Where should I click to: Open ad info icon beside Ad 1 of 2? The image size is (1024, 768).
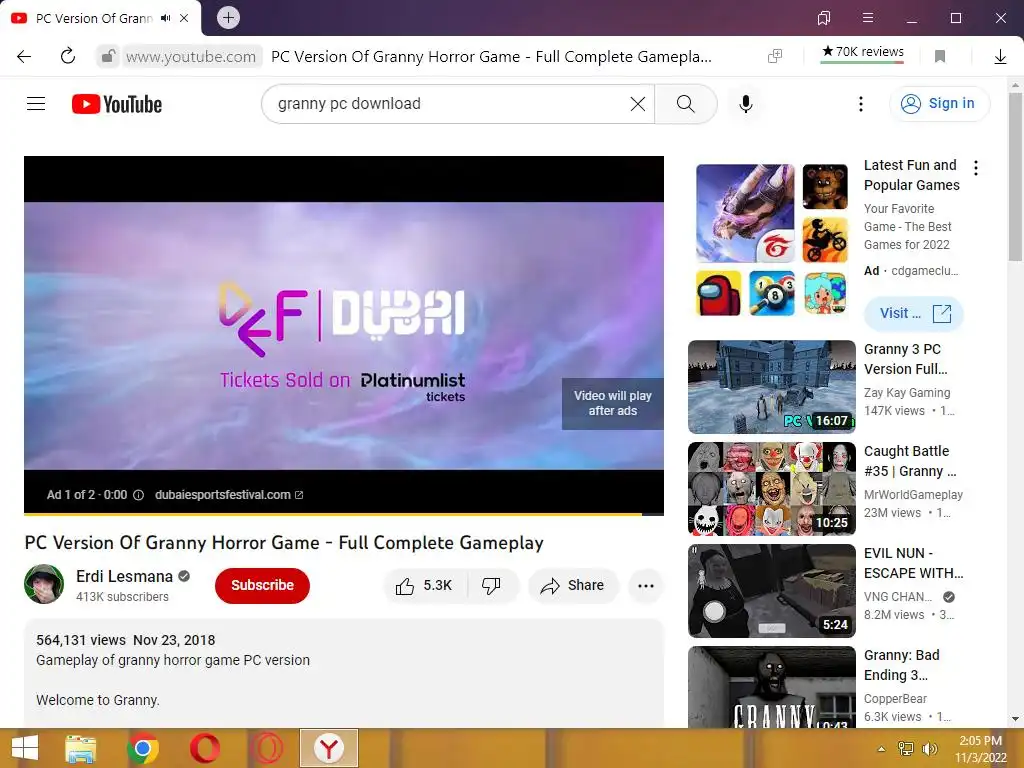138,495
